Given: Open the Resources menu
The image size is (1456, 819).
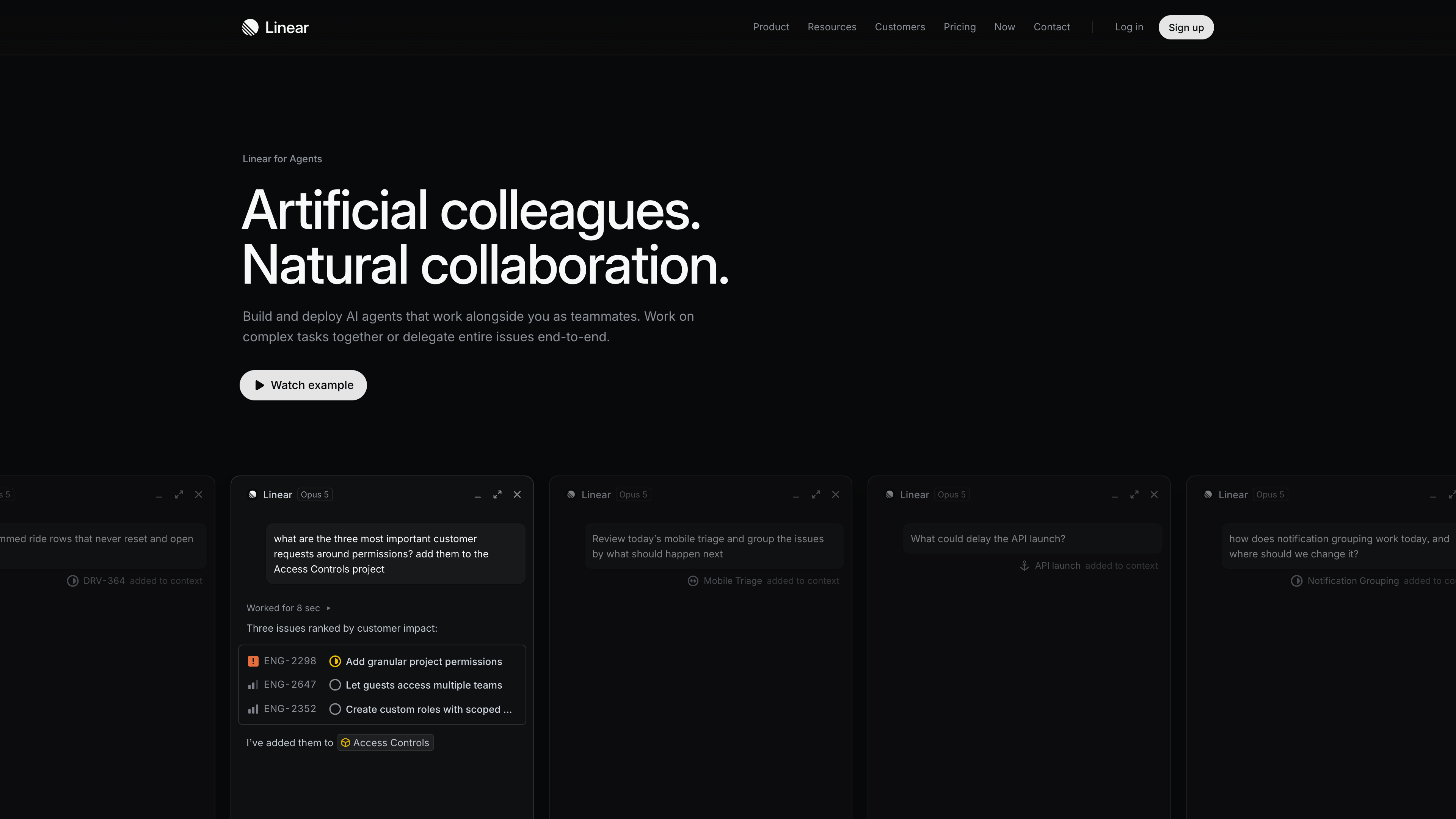Looking at the screenshot, I should 832,27.
